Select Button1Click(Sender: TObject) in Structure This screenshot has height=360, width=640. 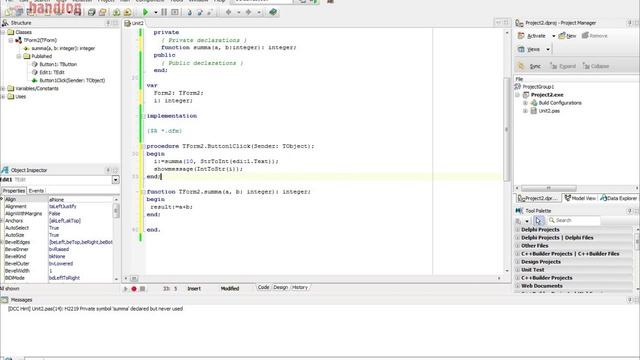(72, 80)
